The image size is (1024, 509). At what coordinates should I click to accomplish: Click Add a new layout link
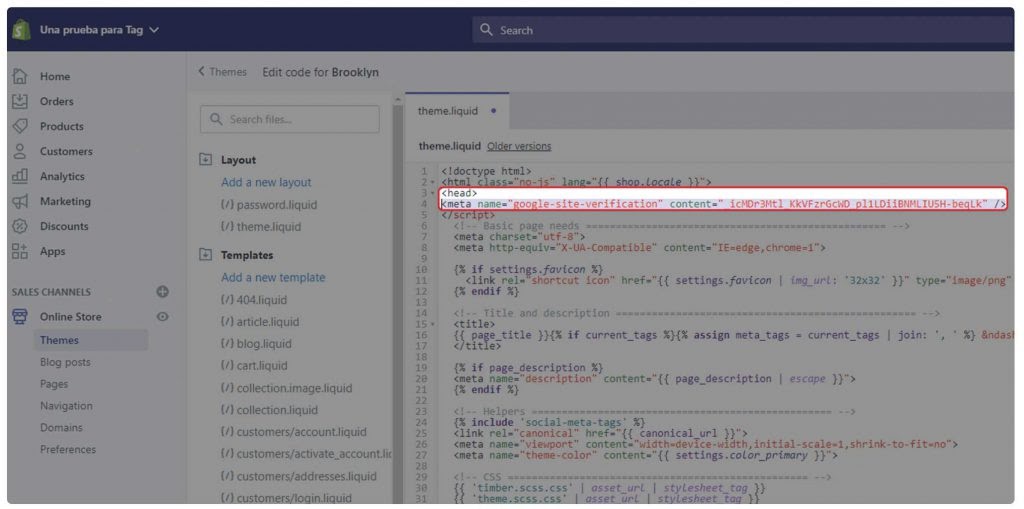point(266,182)
